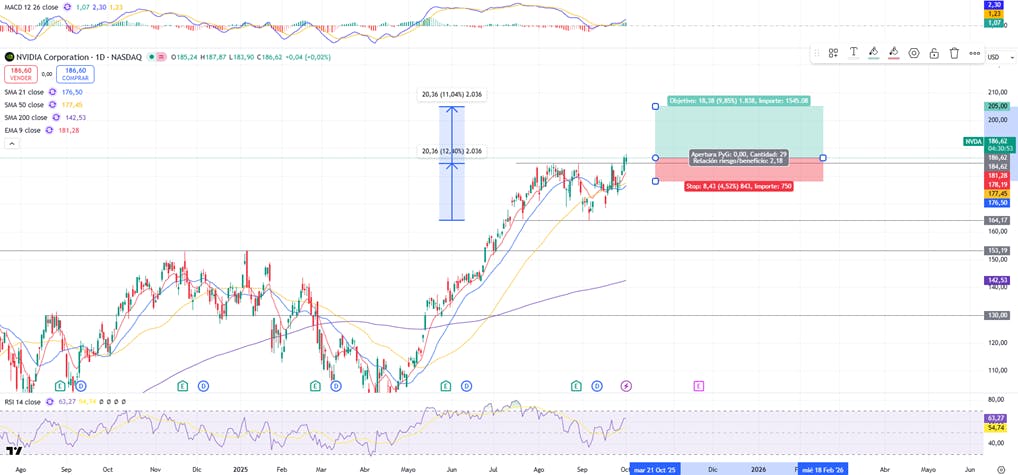1018x475 pixels.
Task: Open the drawing templates icon
Action: (833, 53)
